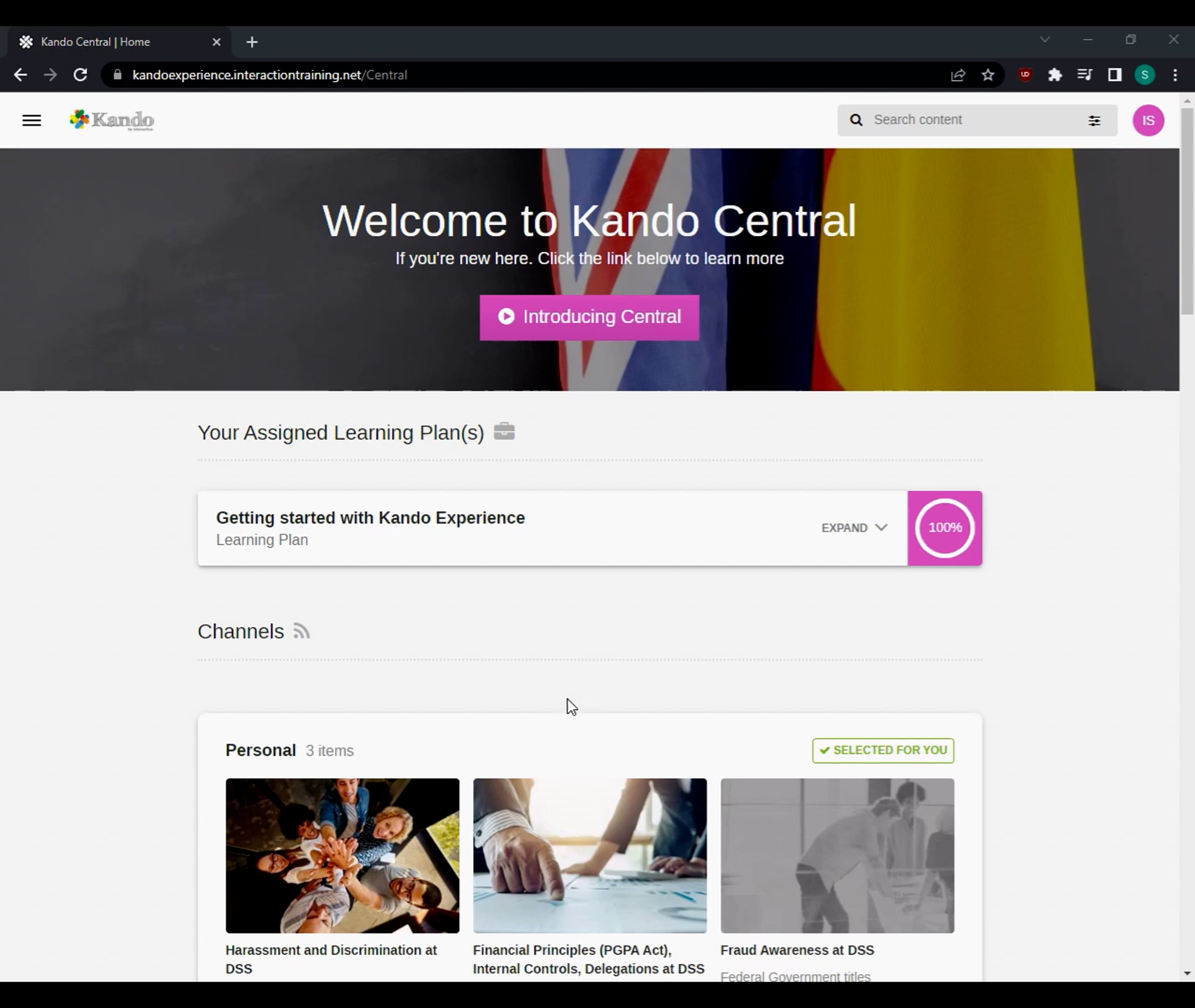
Task: Bookmark this page with star icon
Action: tap(987, 75)
